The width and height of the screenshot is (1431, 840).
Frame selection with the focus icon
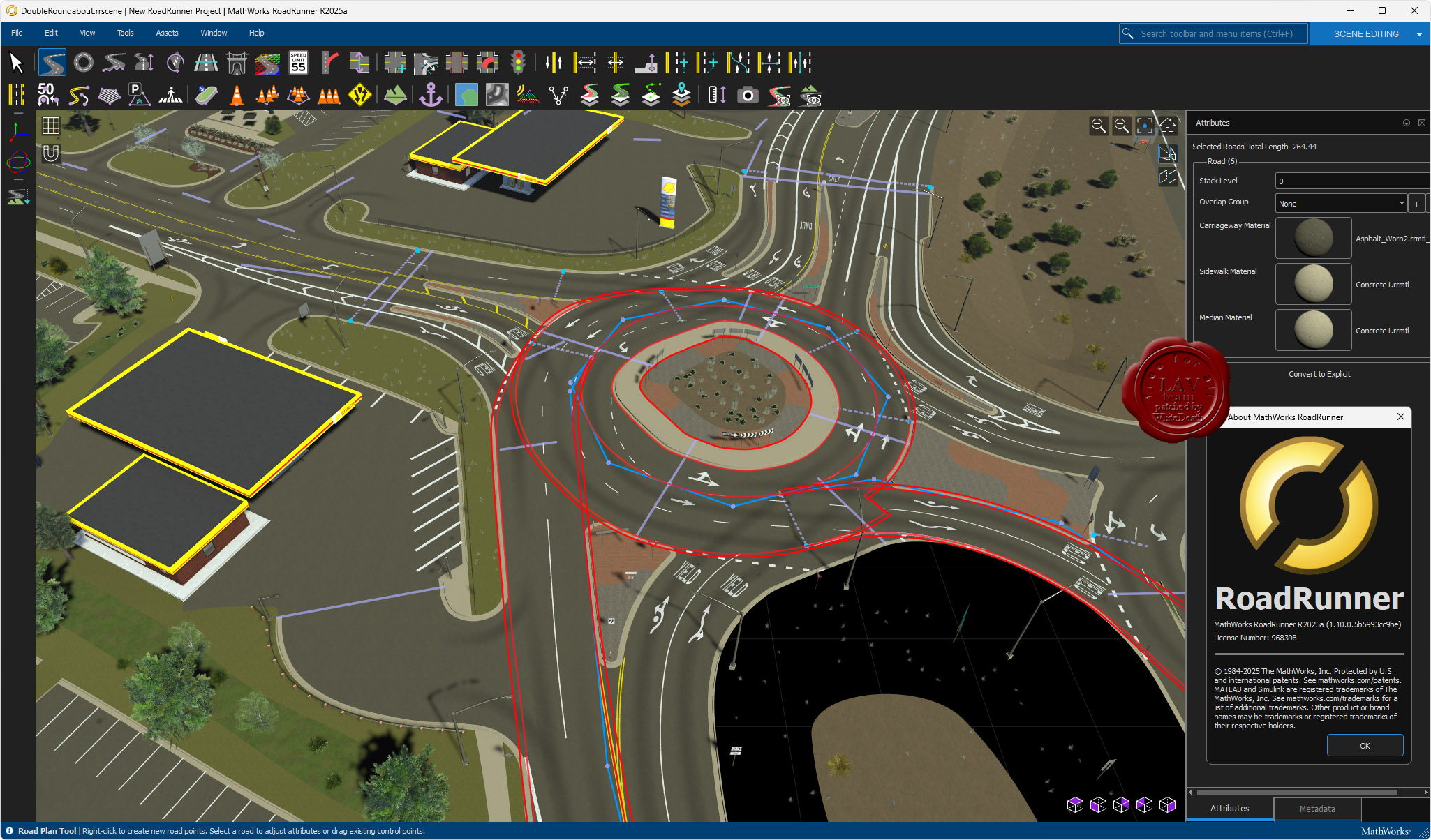pyautogui.click(x=1145, y=126)
